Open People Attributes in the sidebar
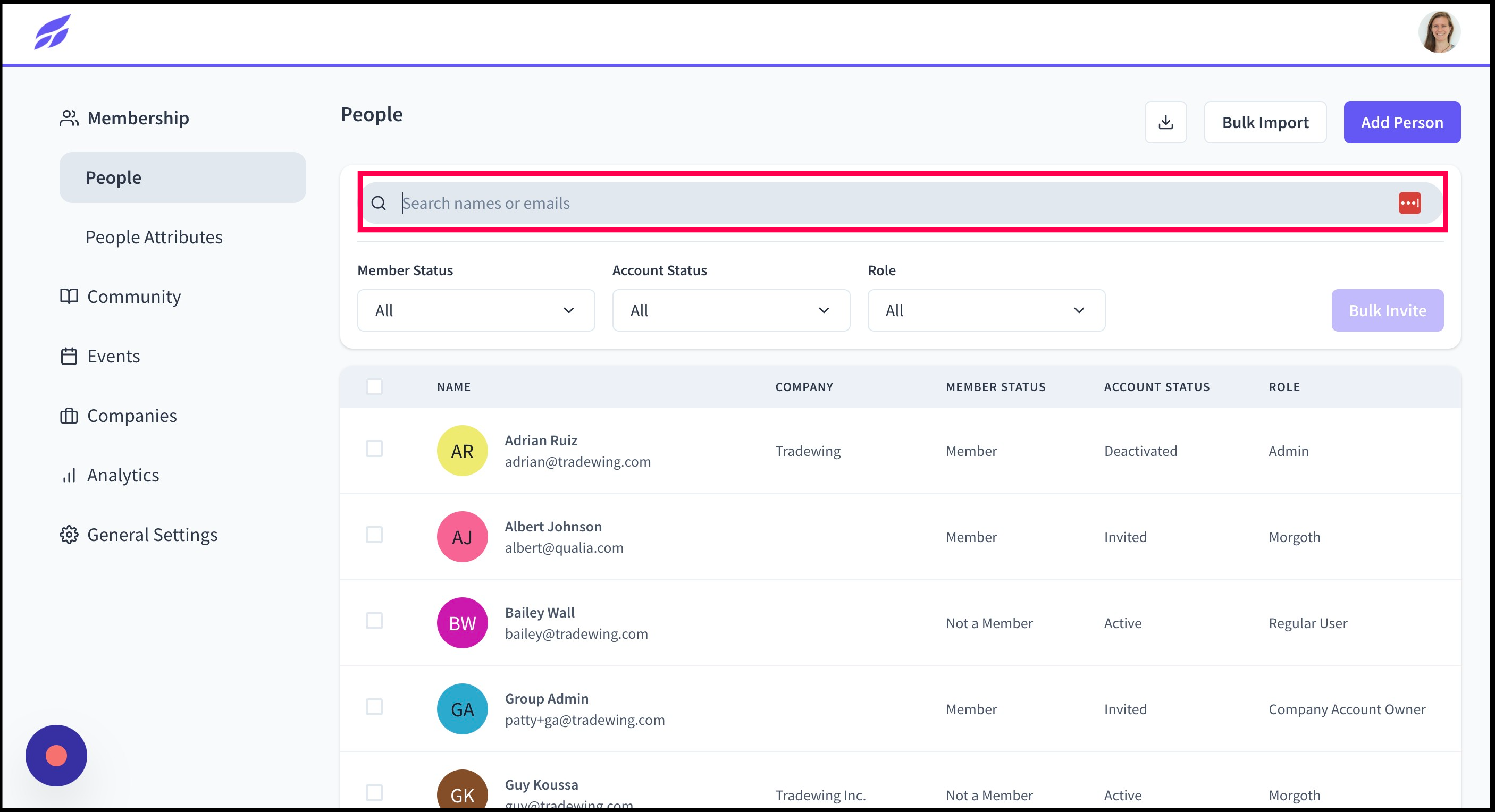 154,237
